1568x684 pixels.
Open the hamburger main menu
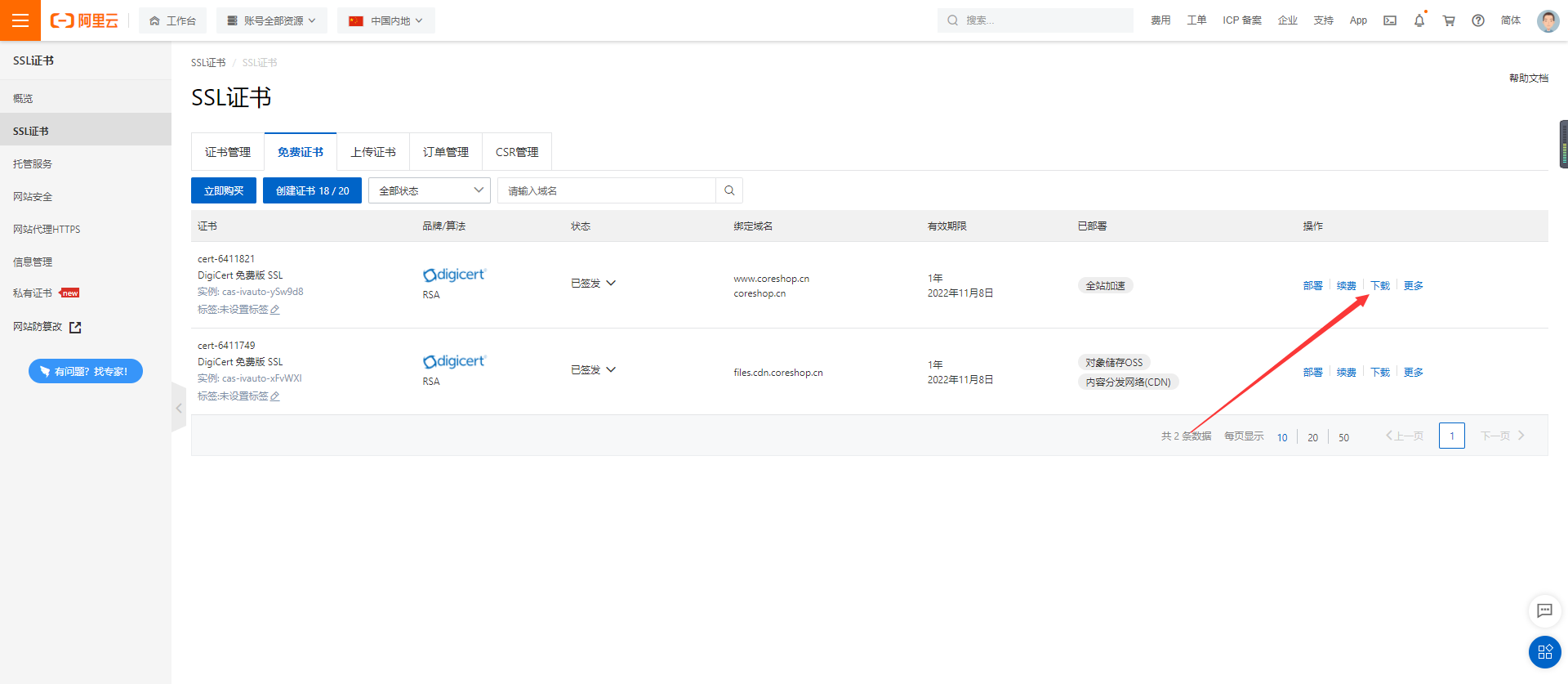[x=20, y=20]
